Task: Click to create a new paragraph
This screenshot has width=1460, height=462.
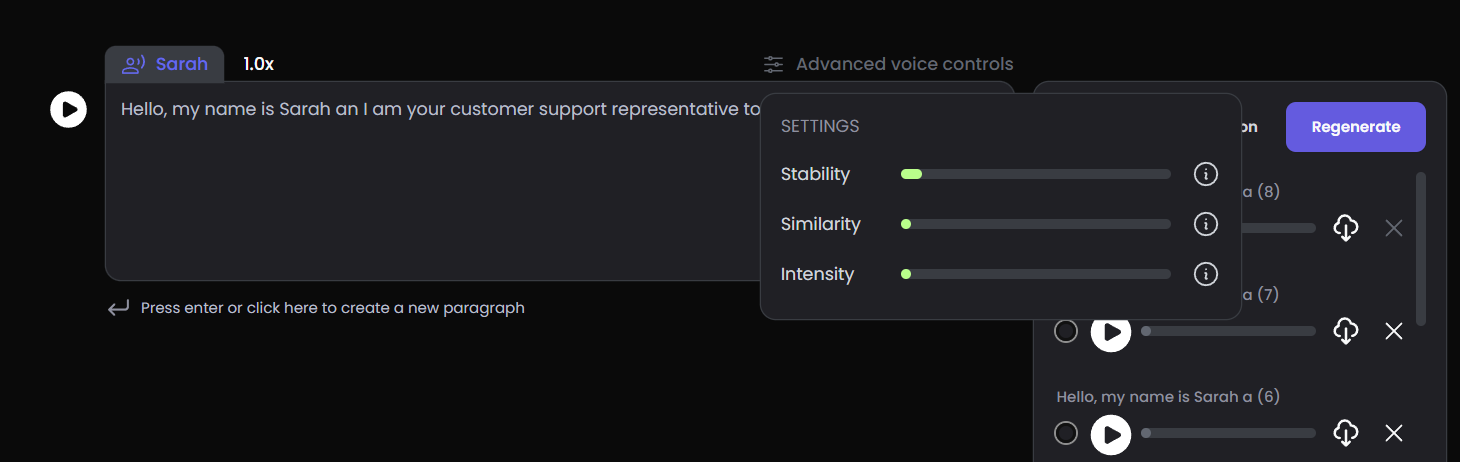Action: (332, 308)
